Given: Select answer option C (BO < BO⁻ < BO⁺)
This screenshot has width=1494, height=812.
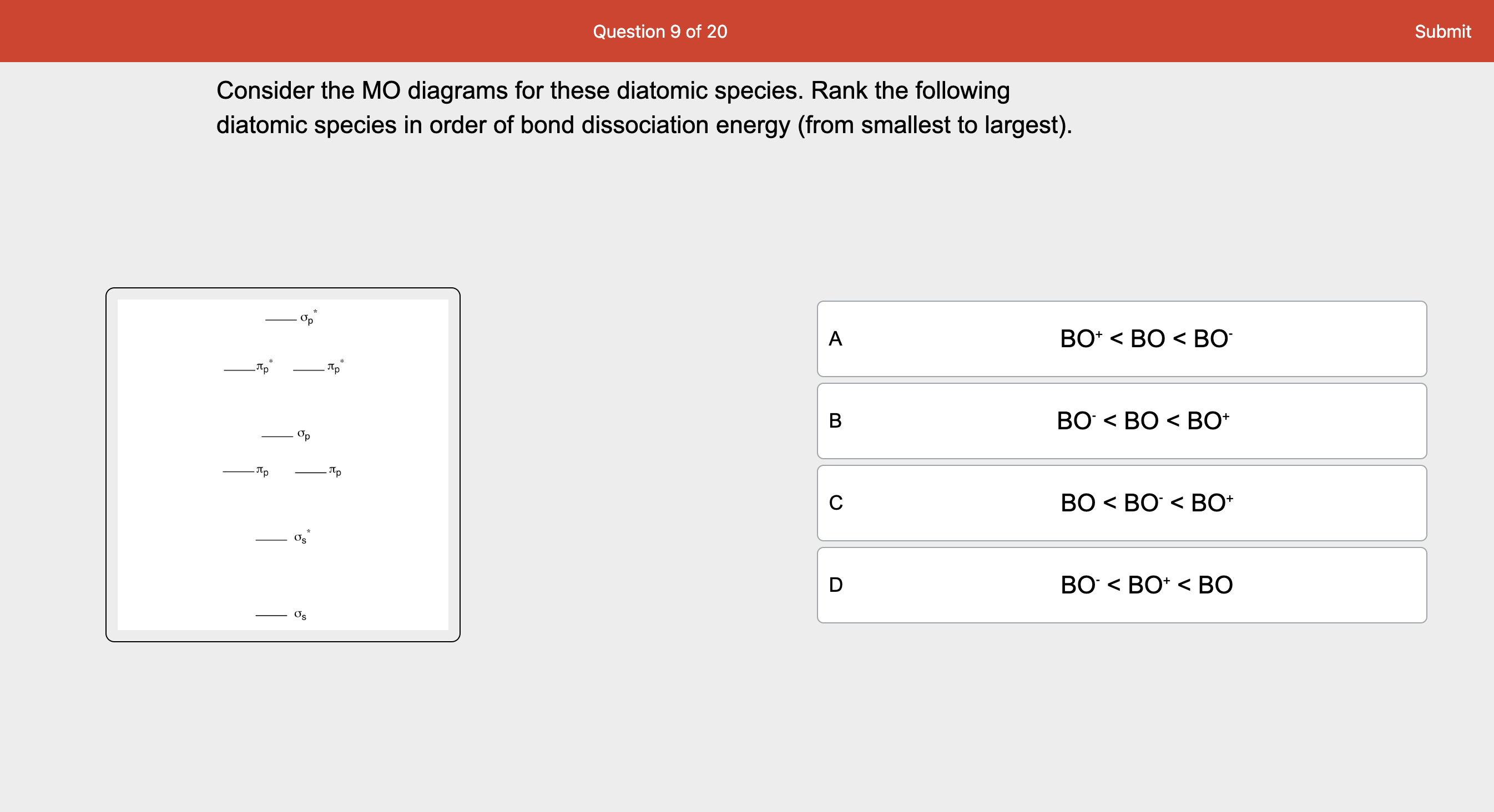Looking at the screenshot, I should [x=1122, y=503].
